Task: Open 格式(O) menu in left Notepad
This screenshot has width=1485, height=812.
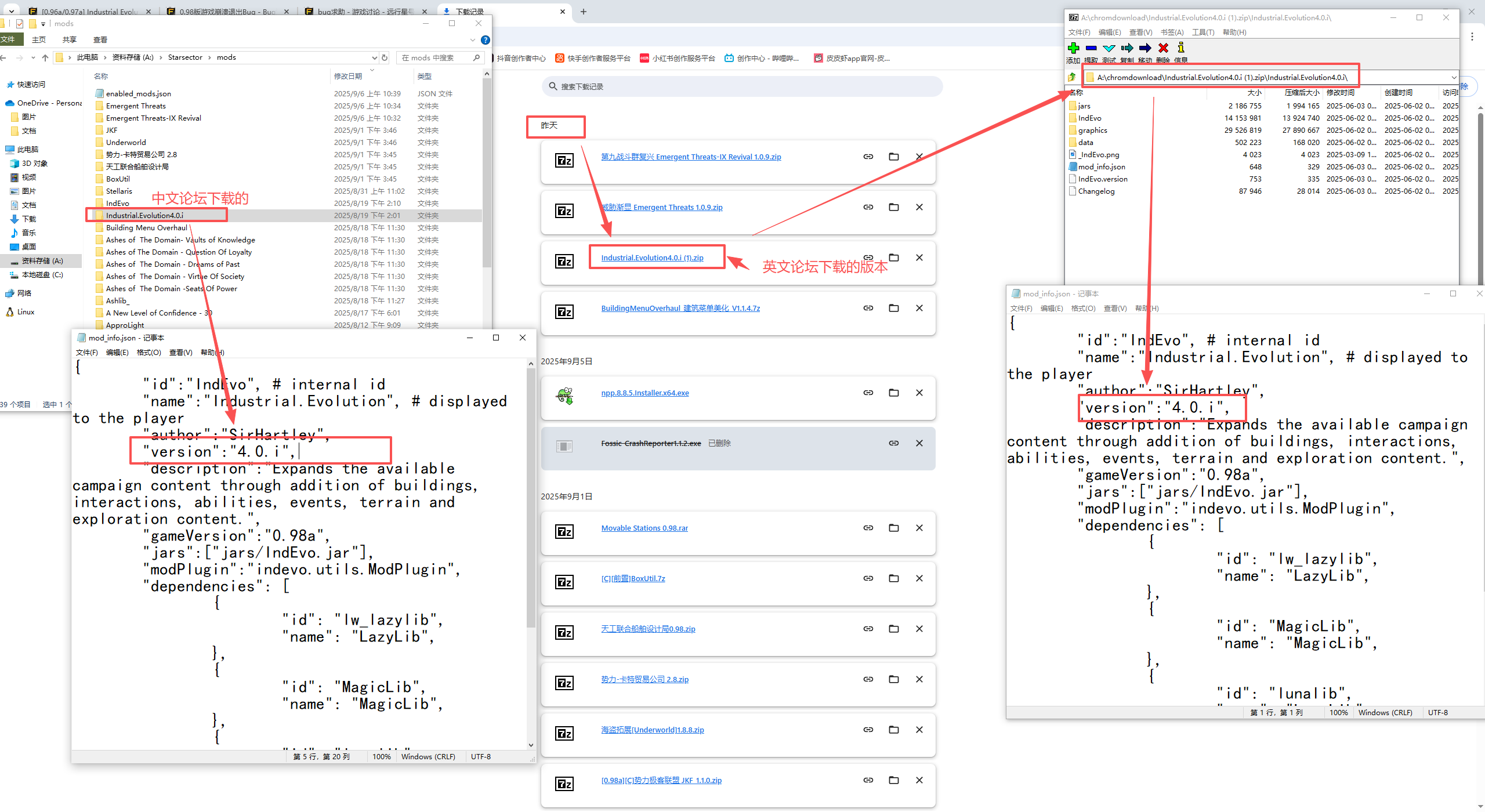Action: [x=148, y=353]
